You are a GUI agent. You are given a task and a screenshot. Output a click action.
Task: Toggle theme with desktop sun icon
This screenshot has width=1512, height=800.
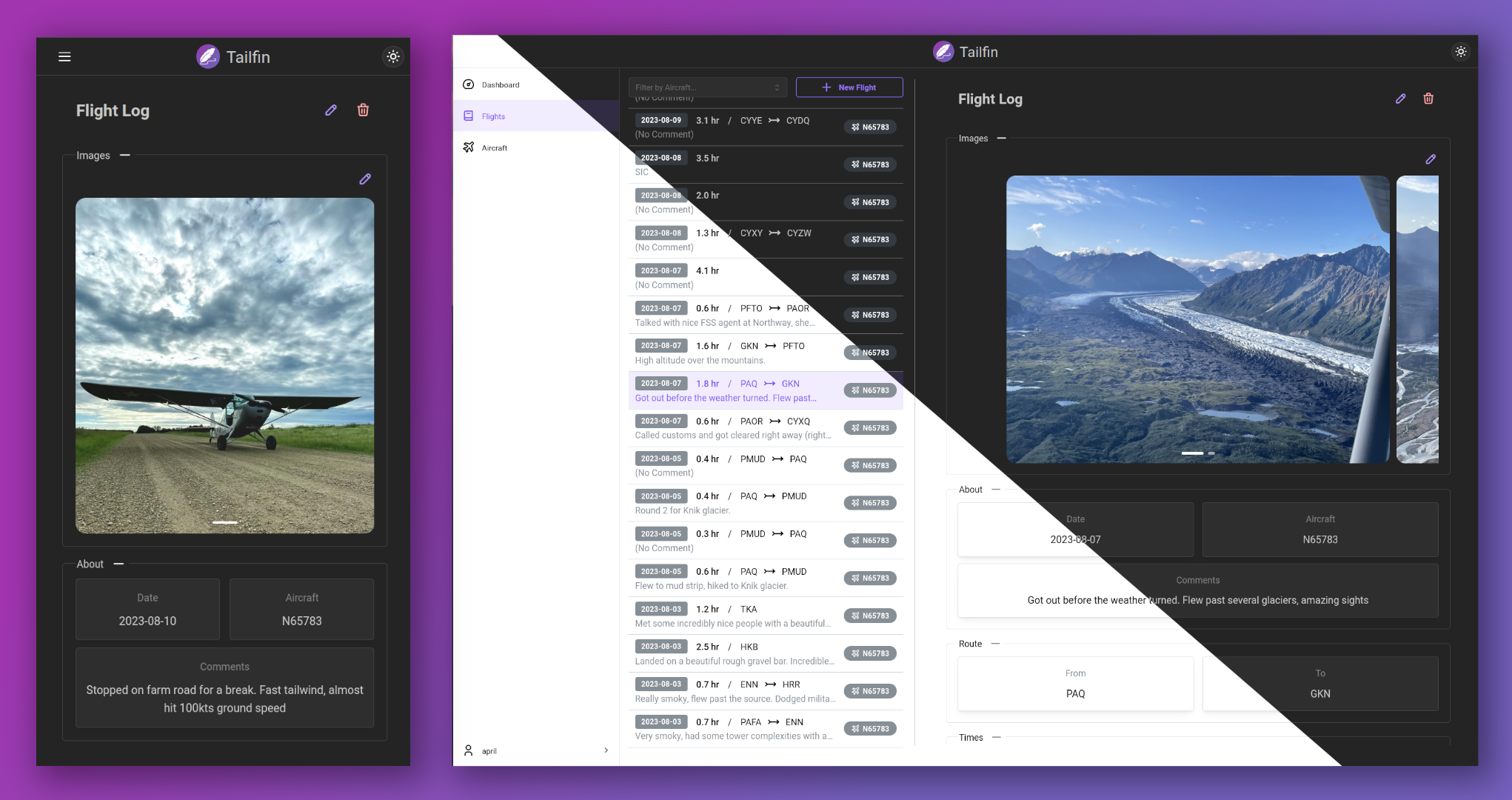[x=1460, y=52]
